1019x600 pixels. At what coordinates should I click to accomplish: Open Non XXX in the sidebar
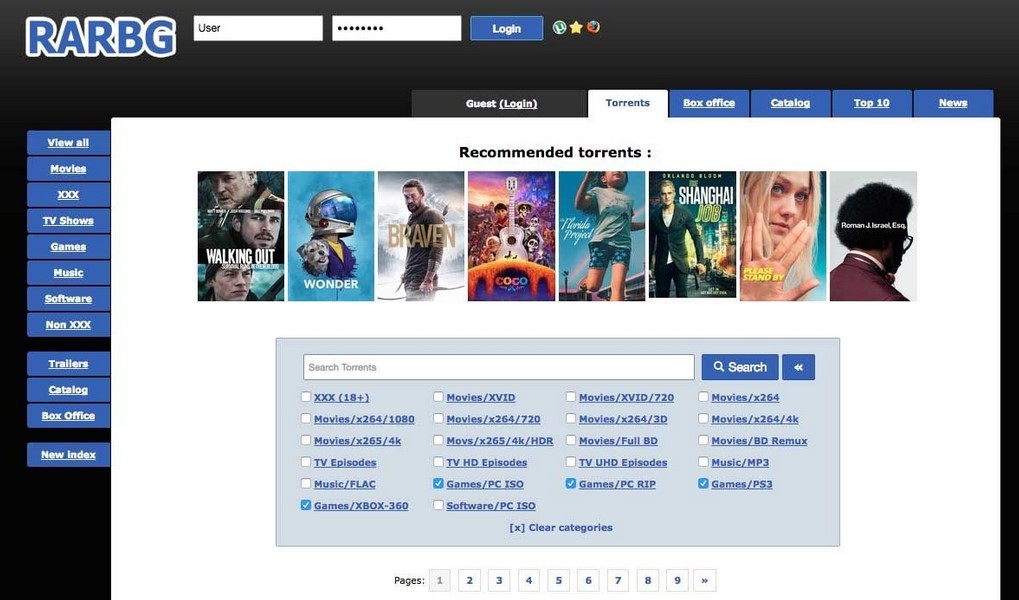tap(68, 325)
